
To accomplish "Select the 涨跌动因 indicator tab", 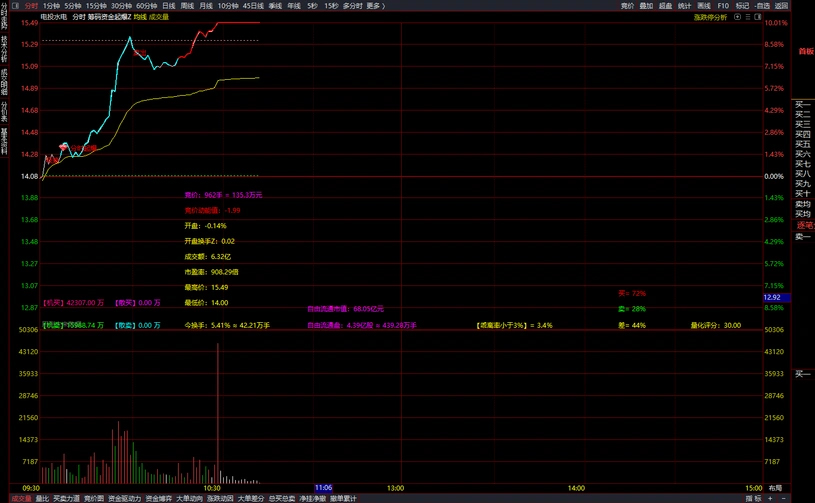I will tap(220, 498).
